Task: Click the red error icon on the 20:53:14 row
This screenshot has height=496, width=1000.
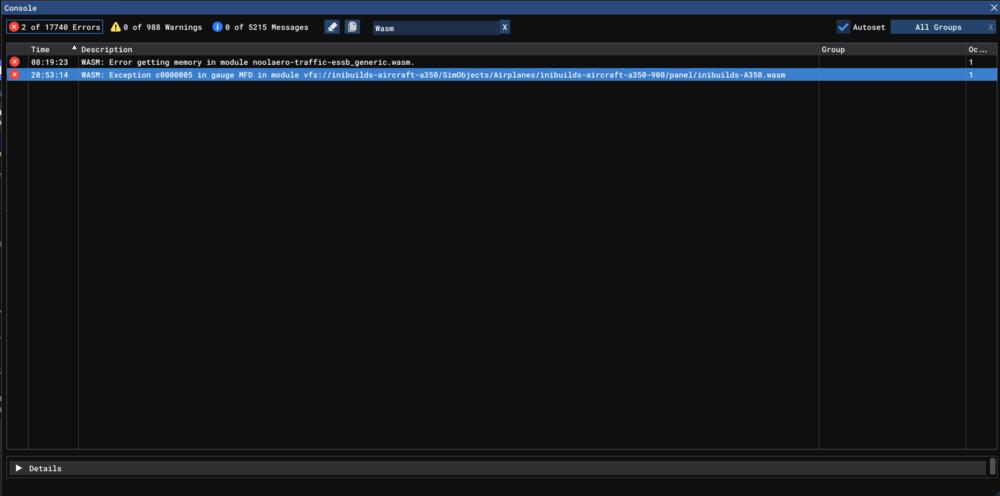Action: click(14, 75)
